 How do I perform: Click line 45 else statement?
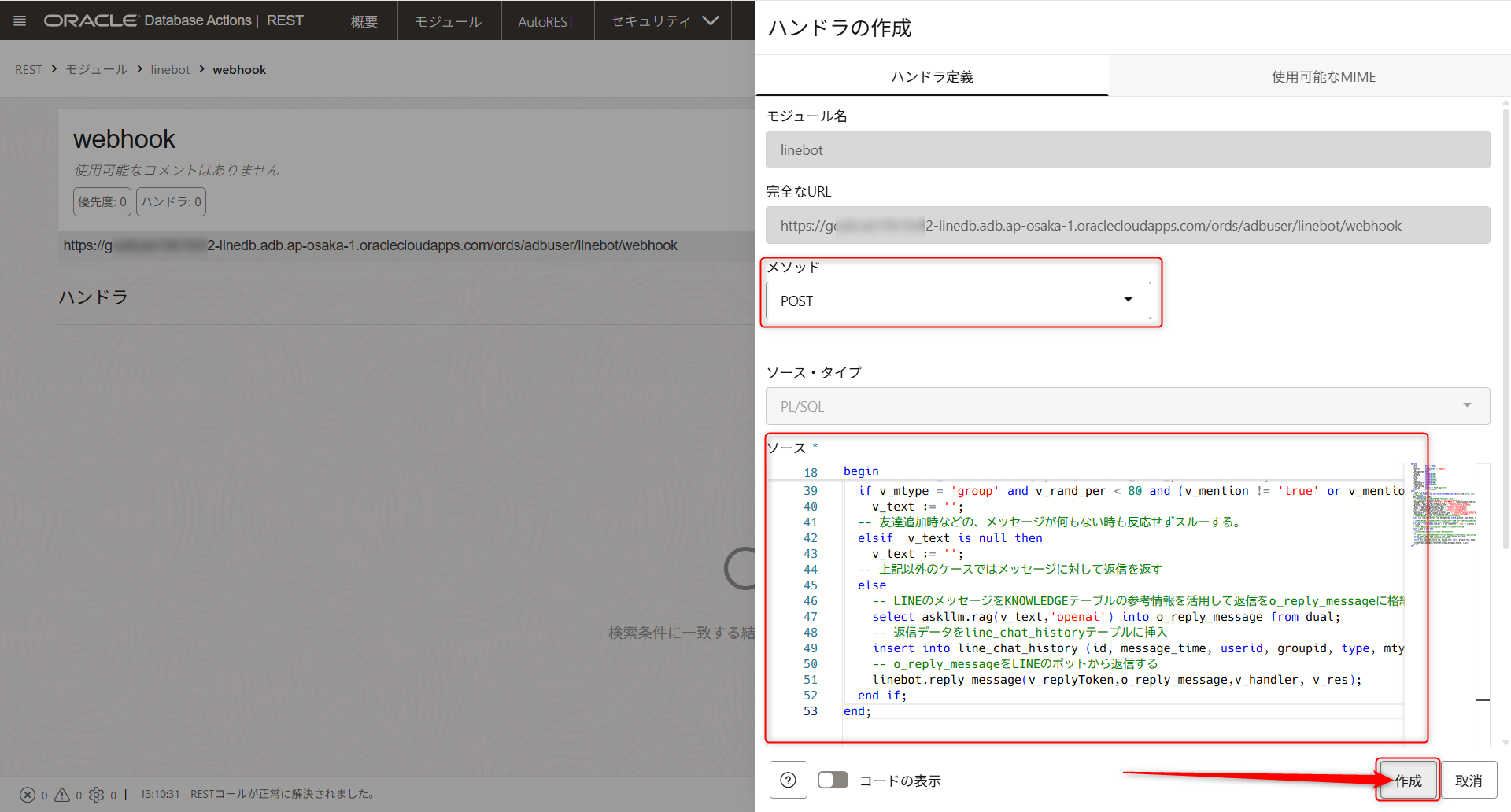[872, 585]
